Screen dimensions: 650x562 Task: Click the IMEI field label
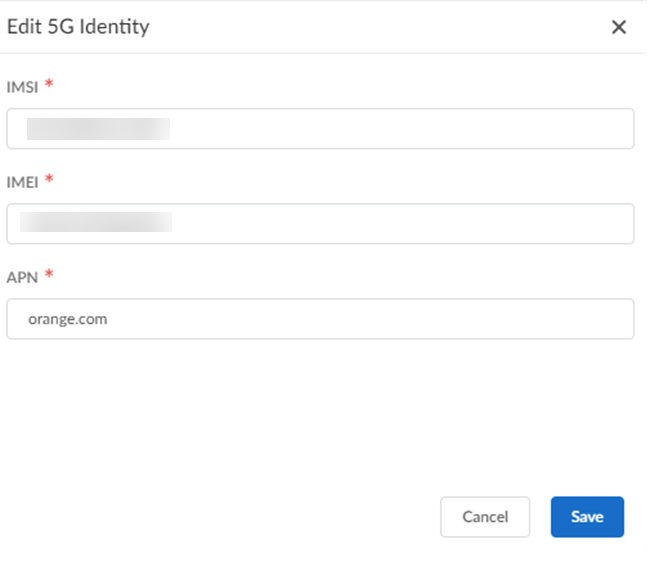tap(22, 181)
